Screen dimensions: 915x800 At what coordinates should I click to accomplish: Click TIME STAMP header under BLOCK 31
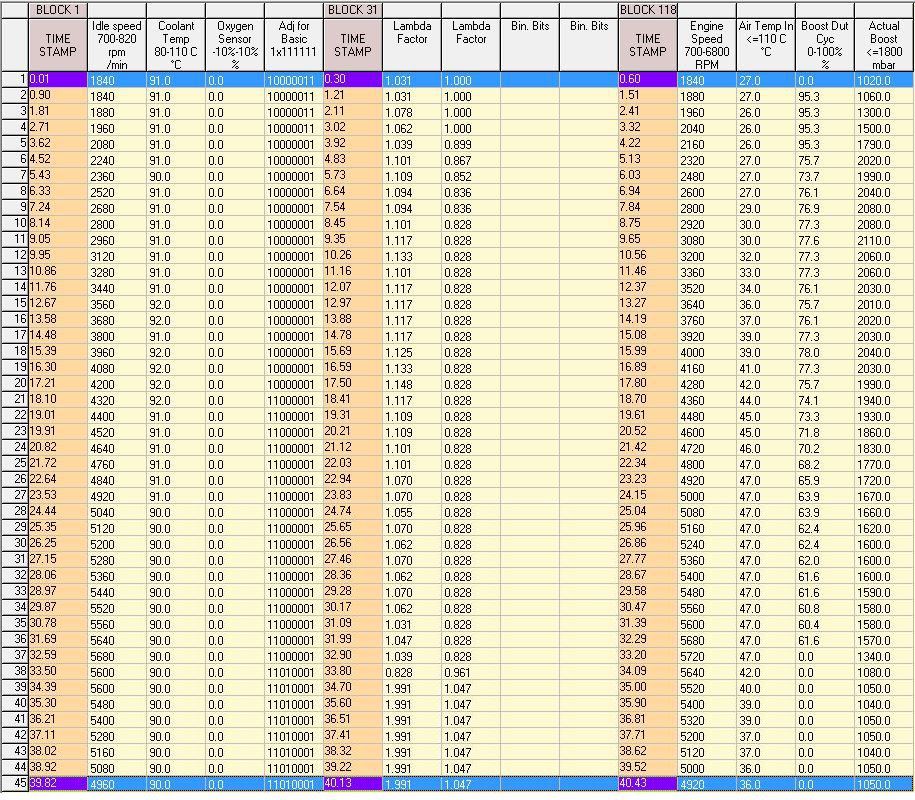pos(352,45)
